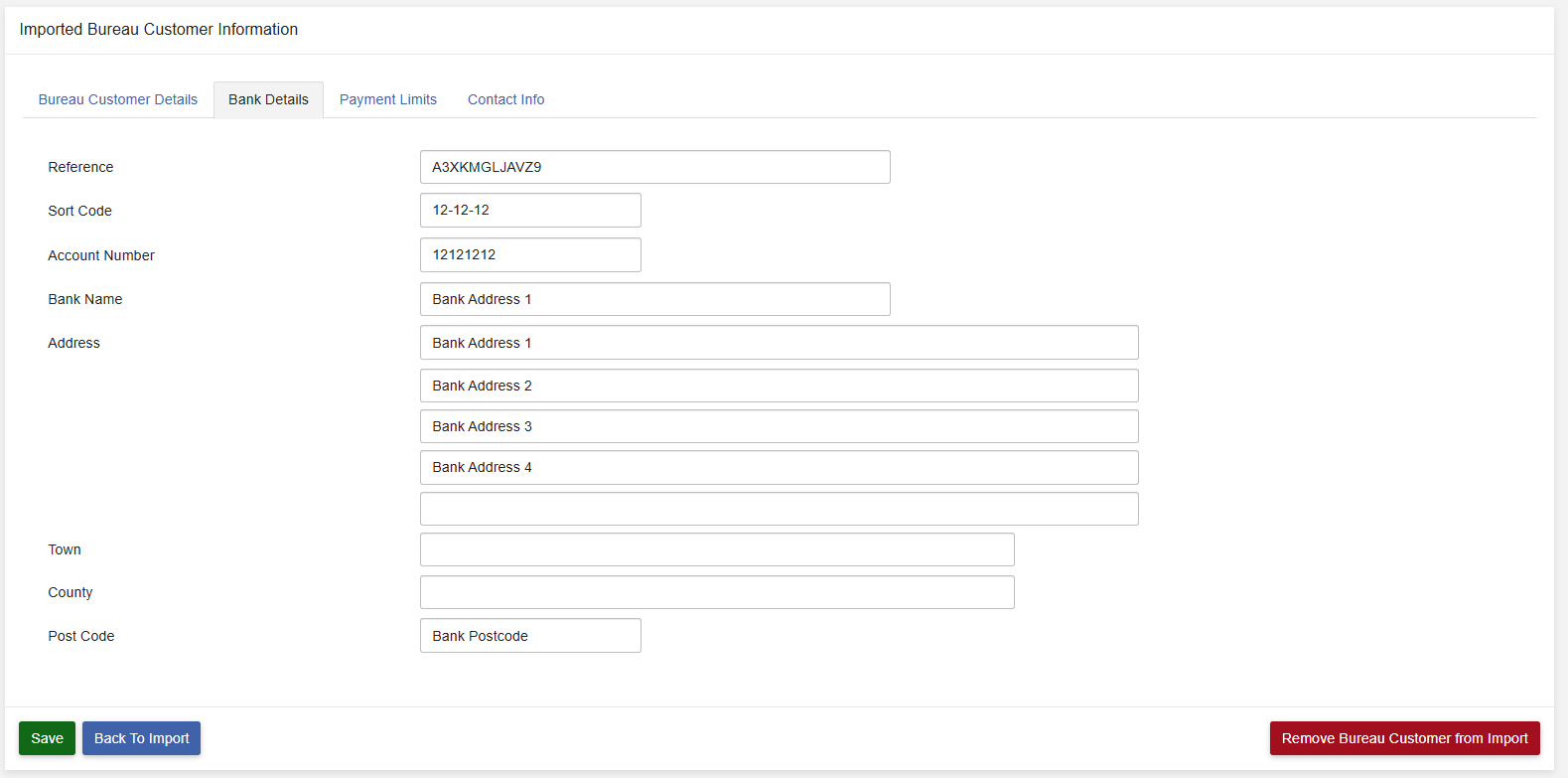
Task: Select the Bank Address 3 field
Action: (780, 426)
